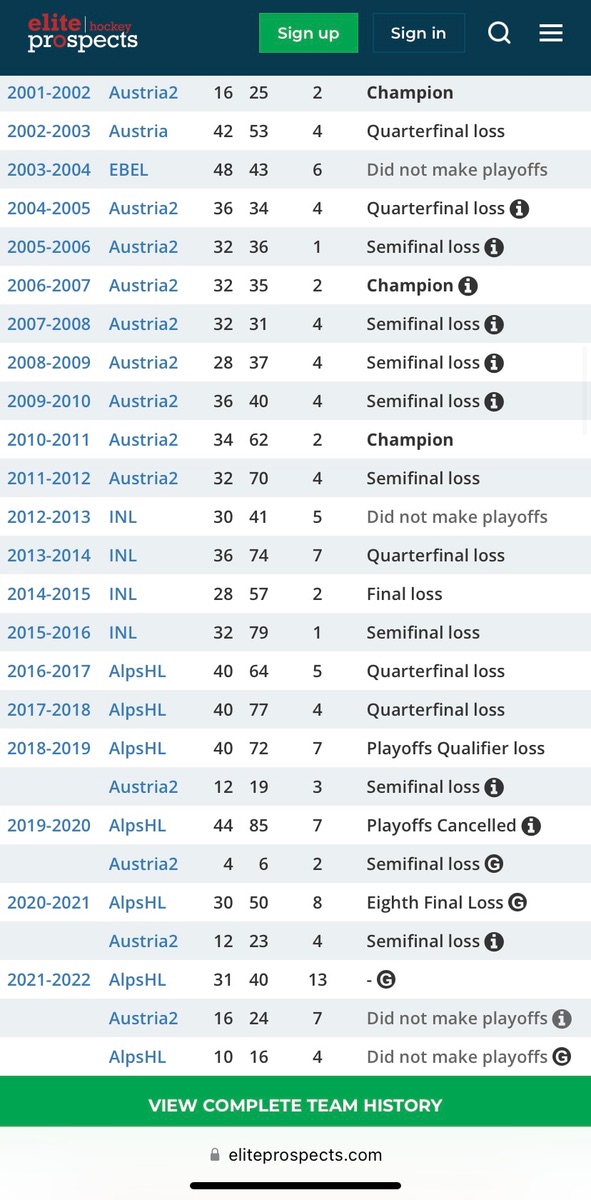
Task: Click the Sign up button
Action: click(x=308, y=33)
